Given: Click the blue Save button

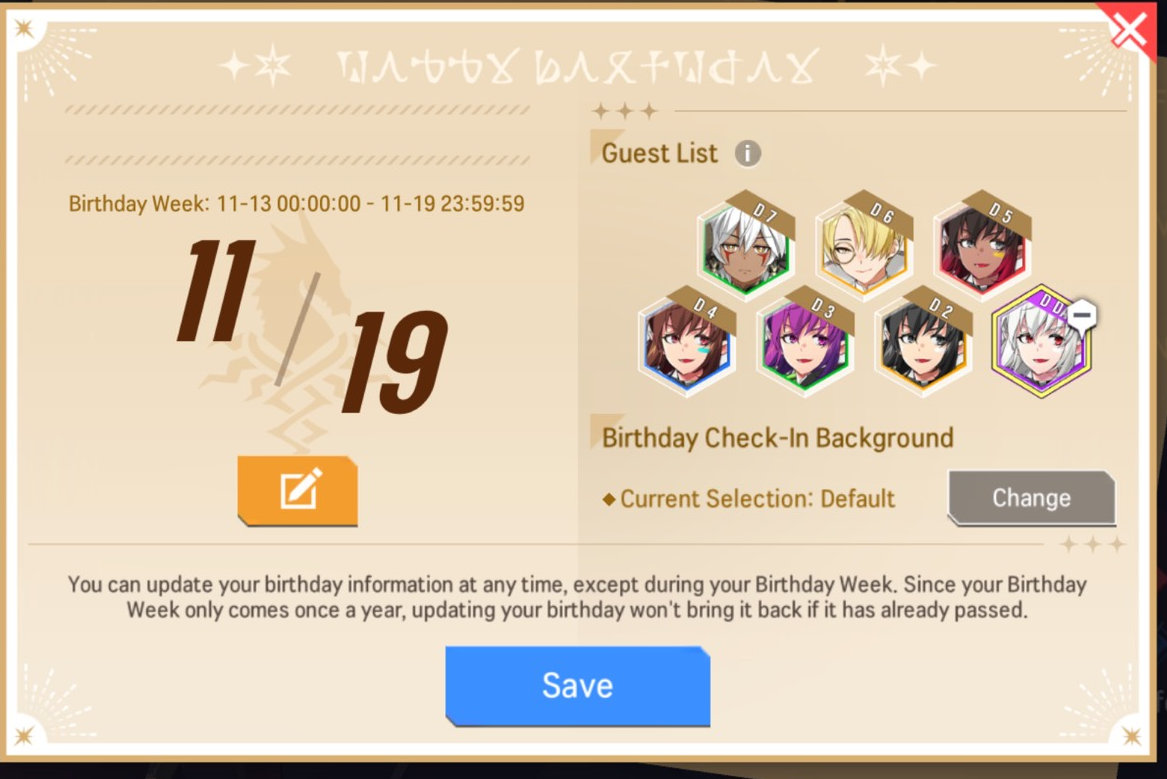Looking at the screenshot, I should (578, 686).
